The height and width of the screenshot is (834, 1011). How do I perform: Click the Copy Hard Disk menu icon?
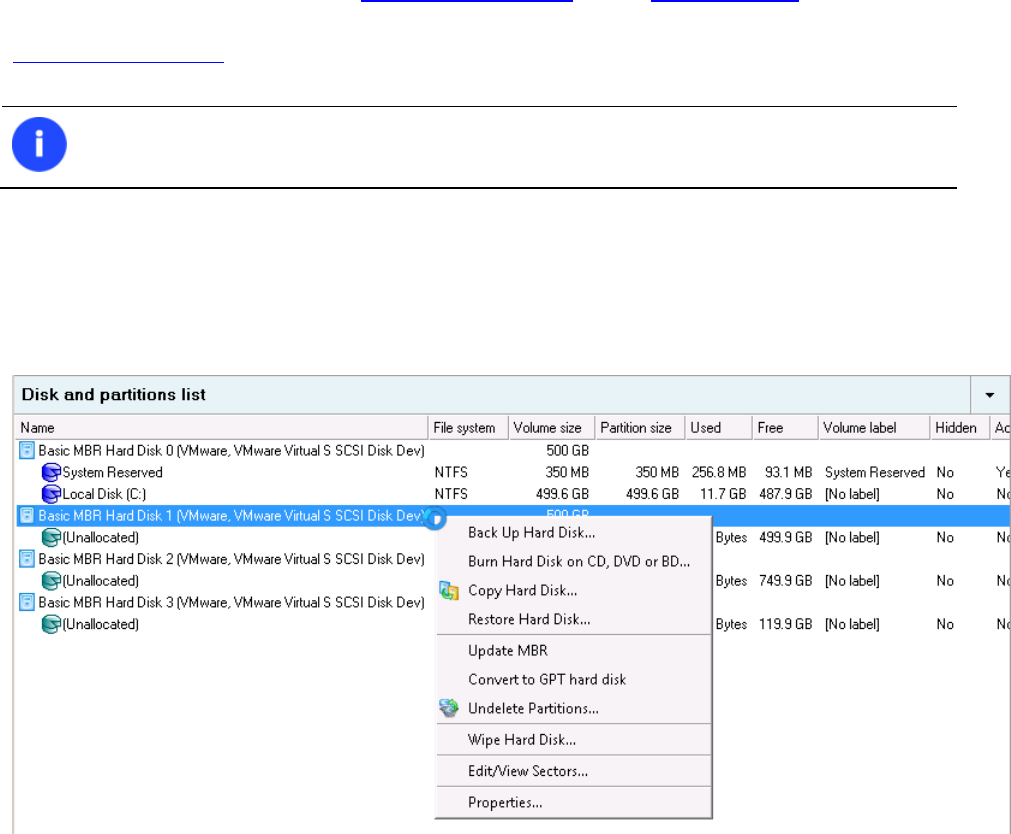coord(449,590)
